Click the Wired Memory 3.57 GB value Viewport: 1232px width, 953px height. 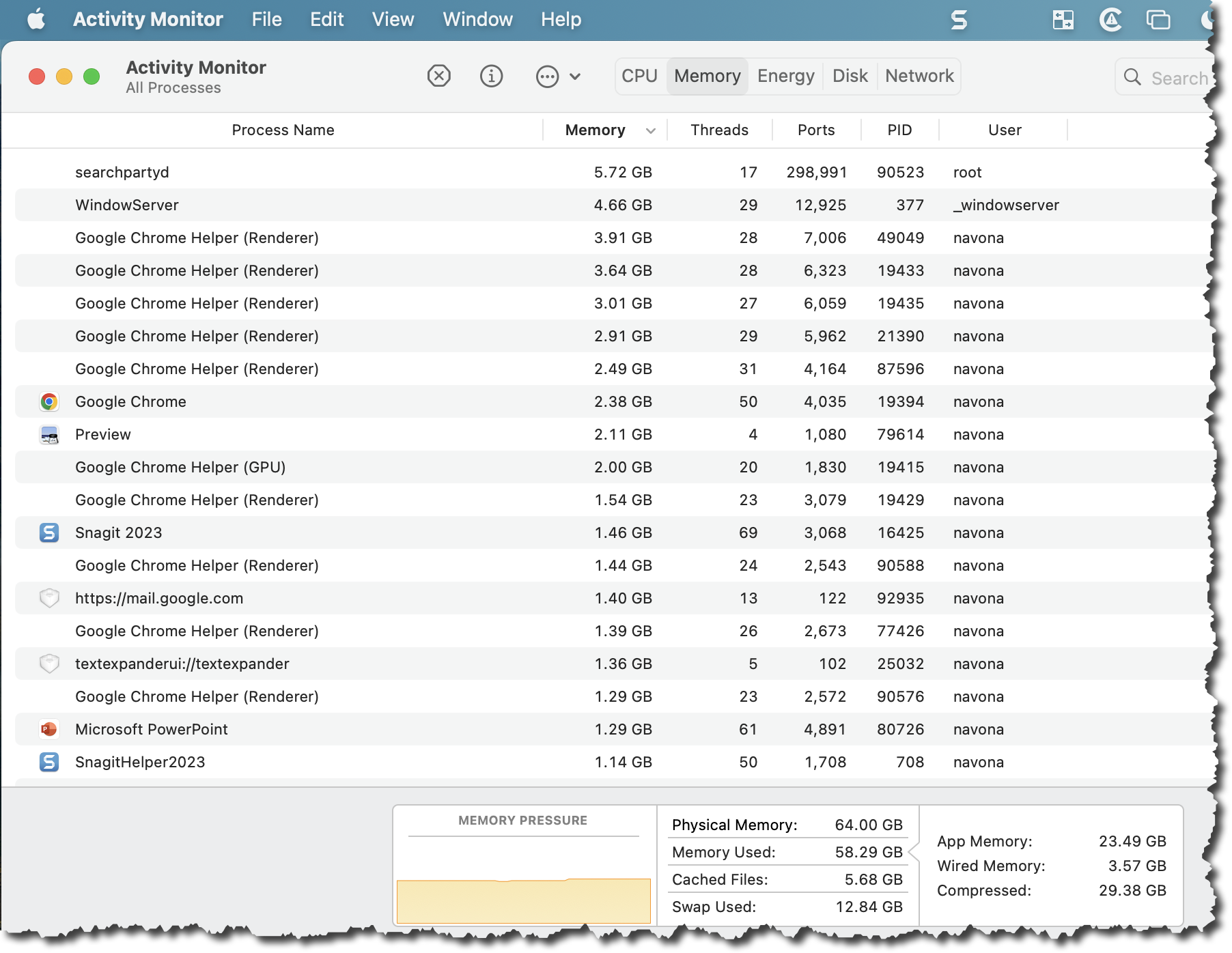(x=1137, y=866)
